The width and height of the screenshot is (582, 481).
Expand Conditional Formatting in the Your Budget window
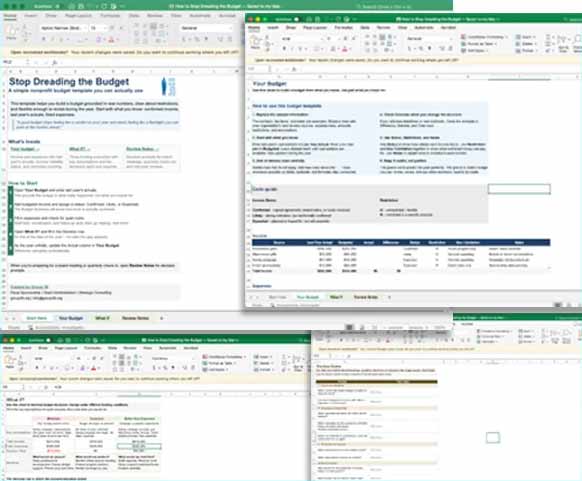[x=484, y=37]
